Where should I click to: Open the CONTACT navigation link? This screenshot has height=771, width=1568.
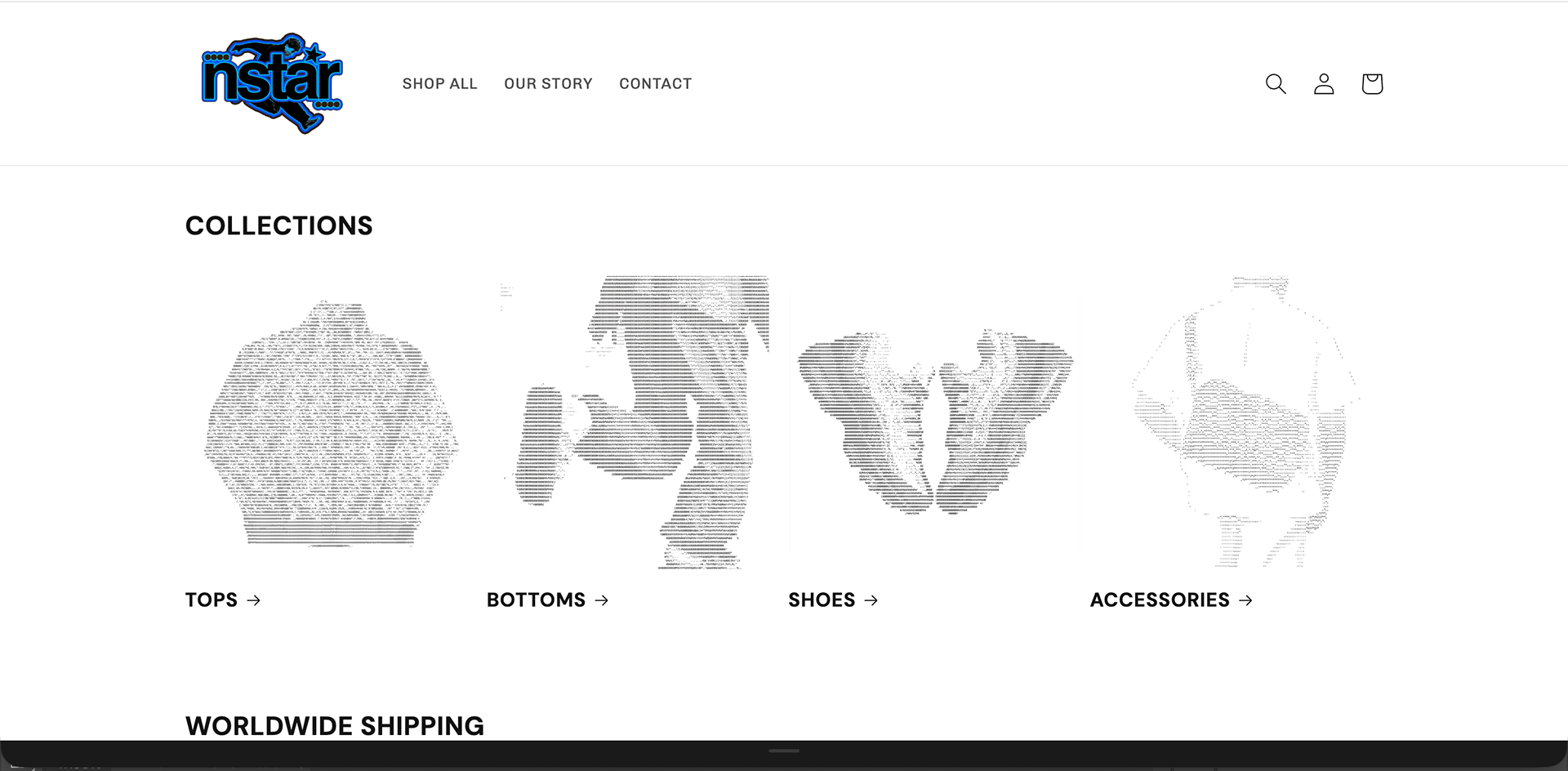click(x=655, y=83)
